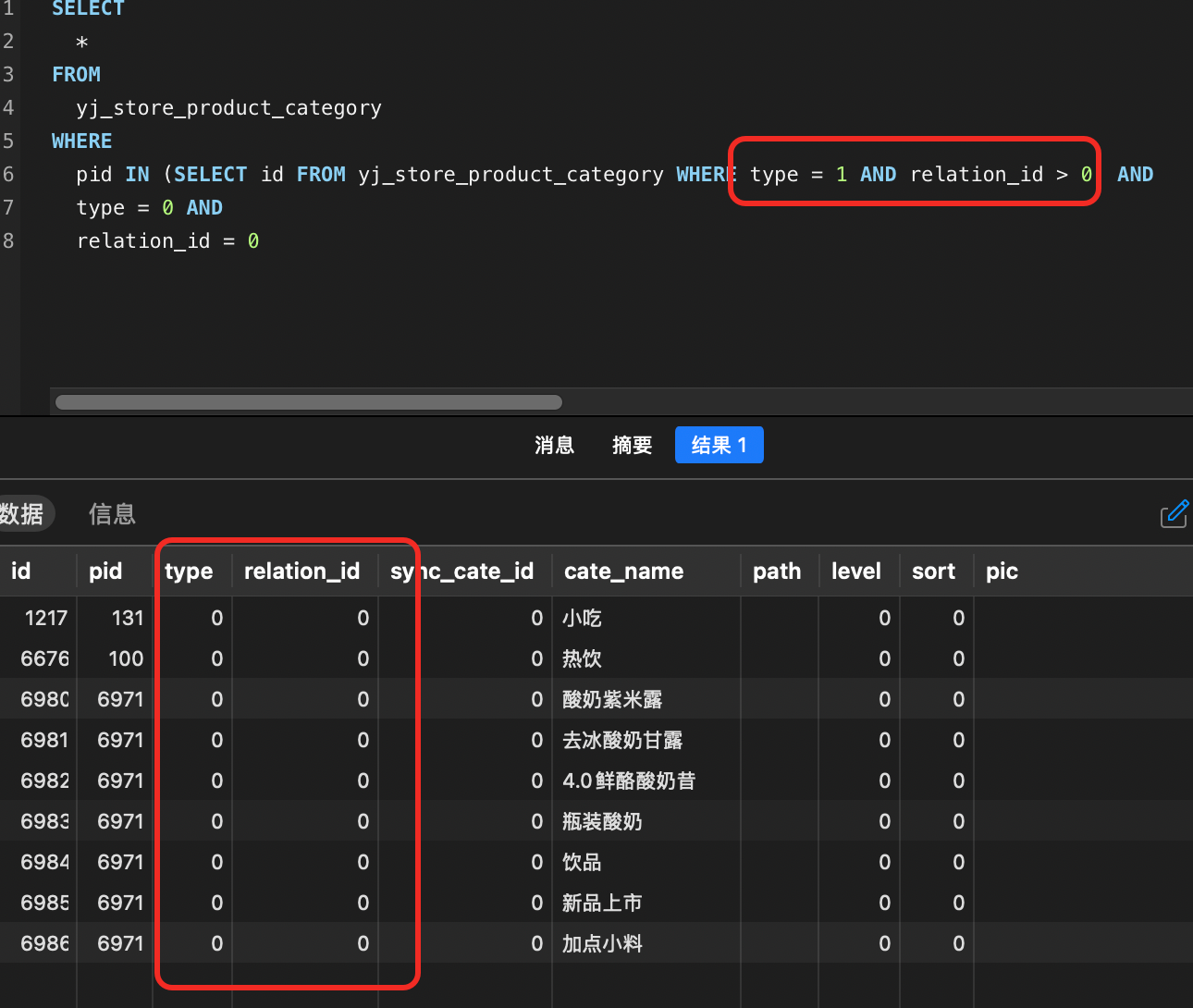Select the cell with id 6985
Image resolution: width=1193 pixels, height=1008 pixels.
44,903
